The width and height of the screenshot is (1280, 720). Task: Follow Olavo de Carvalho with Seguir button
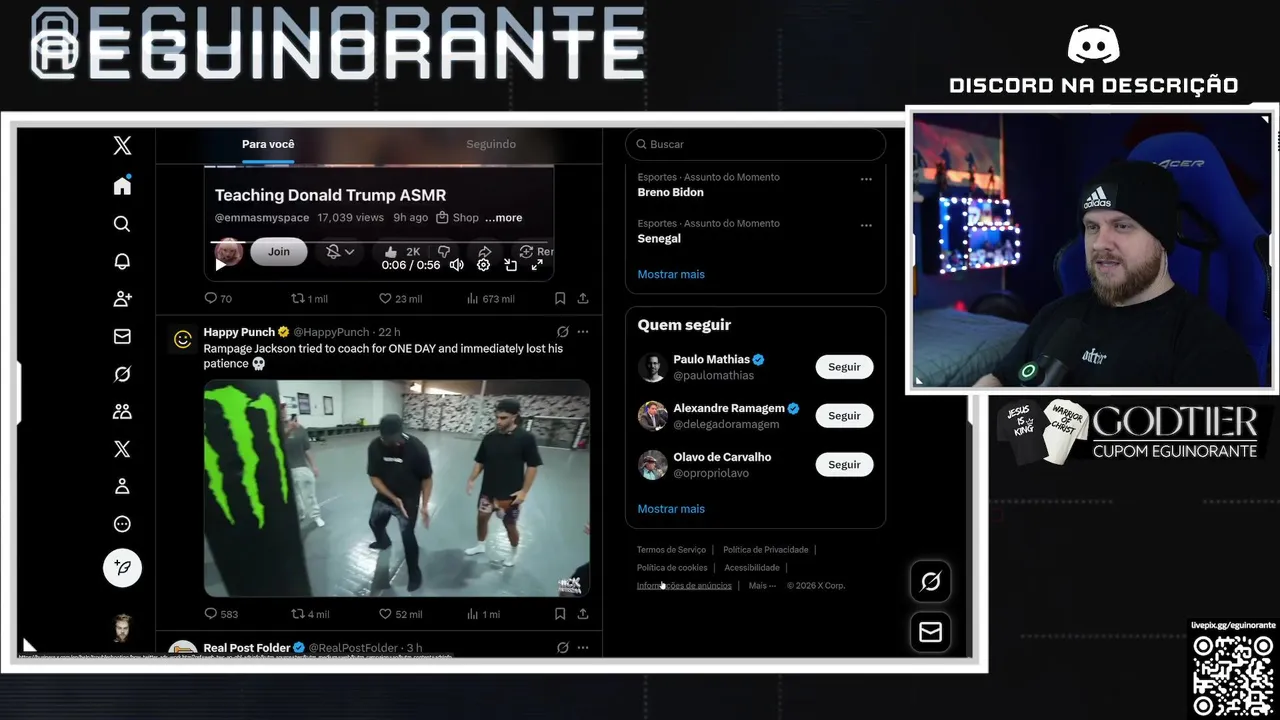tap(844, 465)
